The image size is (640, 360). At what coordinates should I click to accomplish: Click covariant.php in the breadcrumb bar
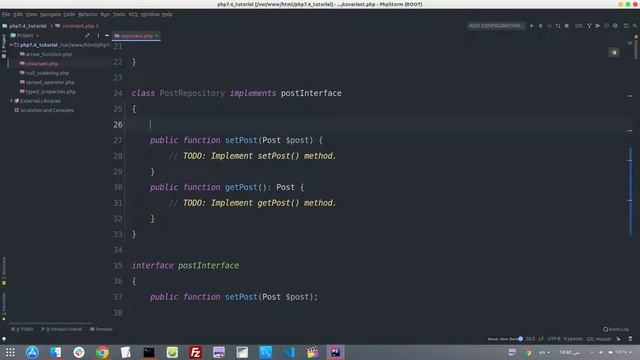point(78,26)
